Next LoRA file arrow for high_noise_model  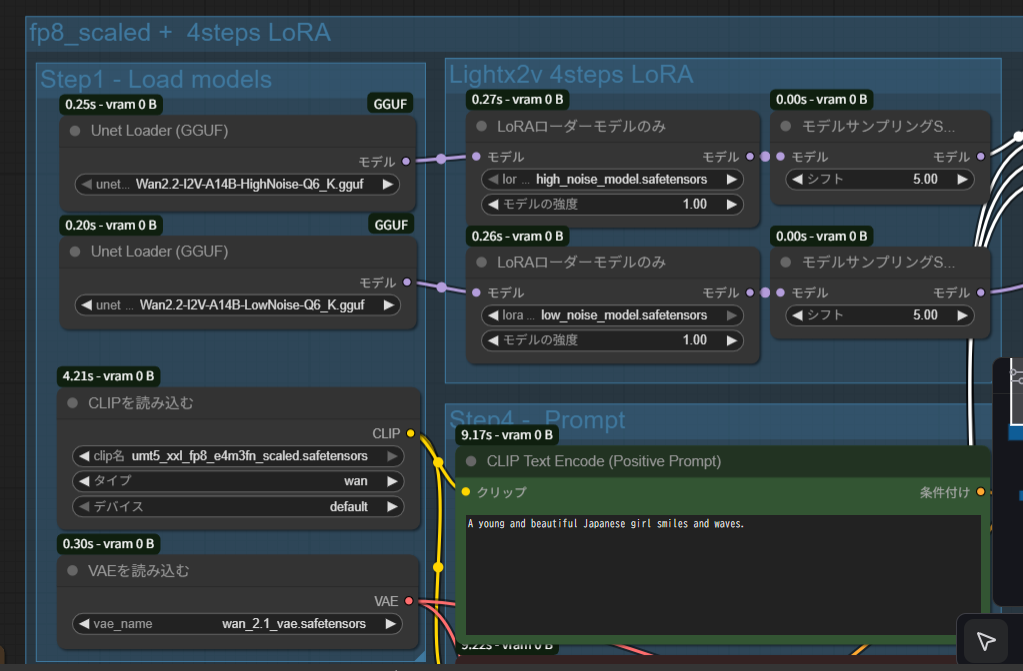pos(732,179)
